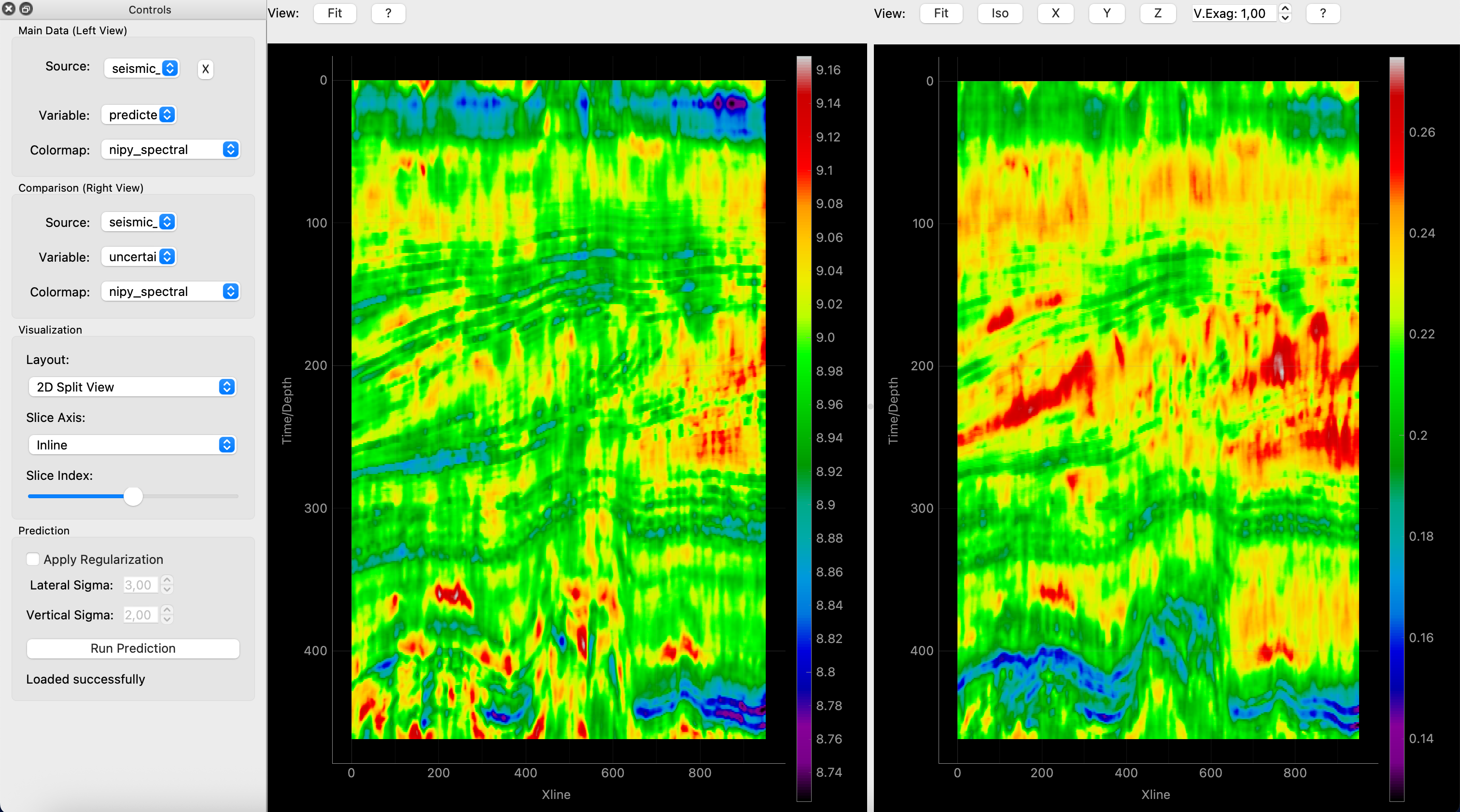The height and width of the screenshot is (812, 1460).
Task: Switch the right view to Iso
Action: tap(999, 13)
